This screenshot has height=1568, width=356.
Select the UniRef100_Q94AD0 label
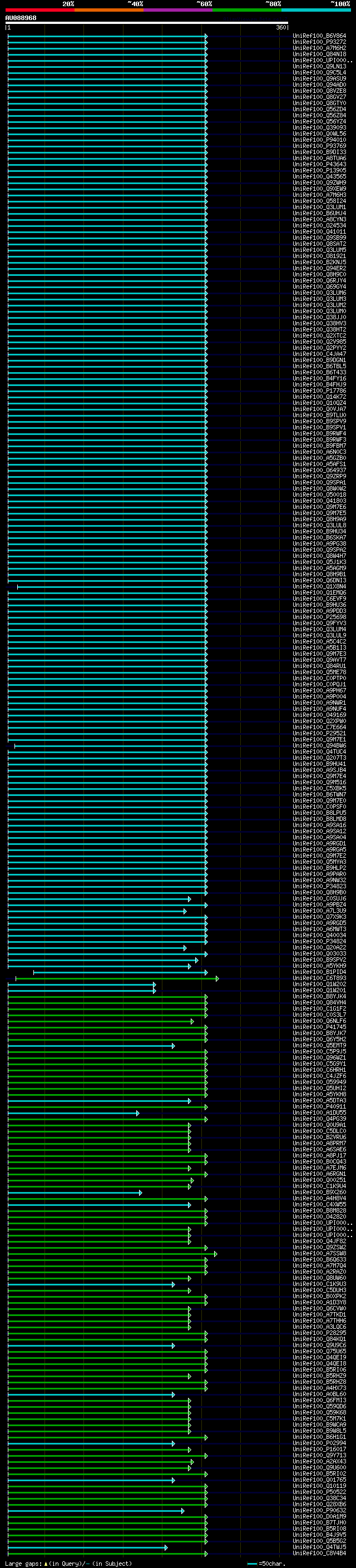pyautogui.click(x=319, y=85)
